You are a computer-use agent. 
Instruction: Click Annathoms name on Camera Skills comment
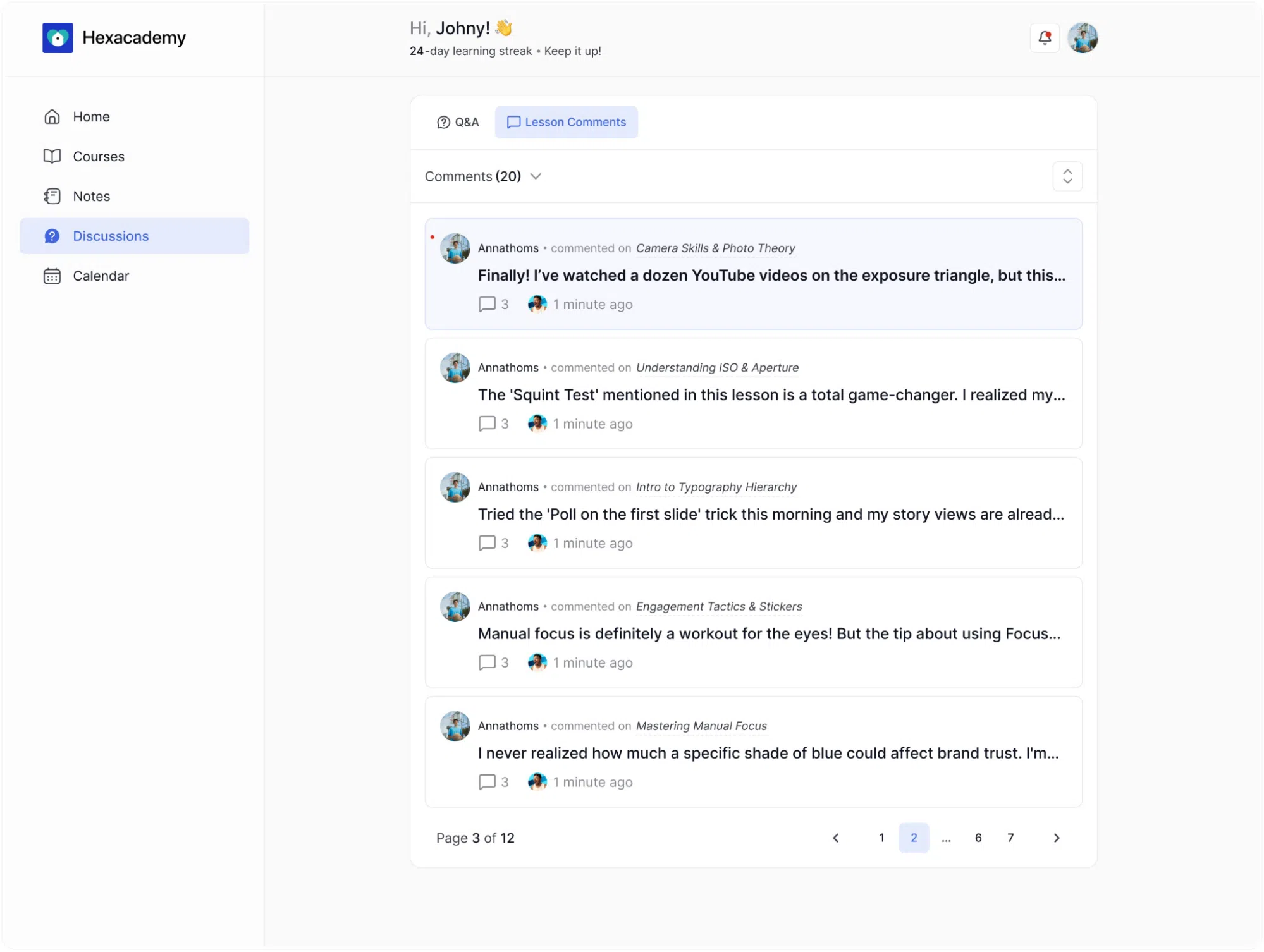point(508,248)
